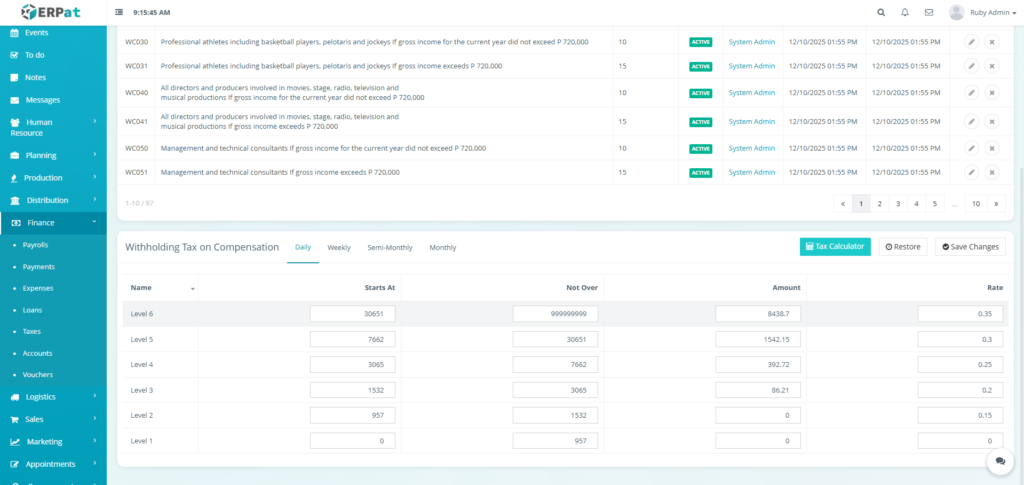This screenshot has height=485, width=1024.
Task: Click the search icon in top bar
Action: pos(880,12)
